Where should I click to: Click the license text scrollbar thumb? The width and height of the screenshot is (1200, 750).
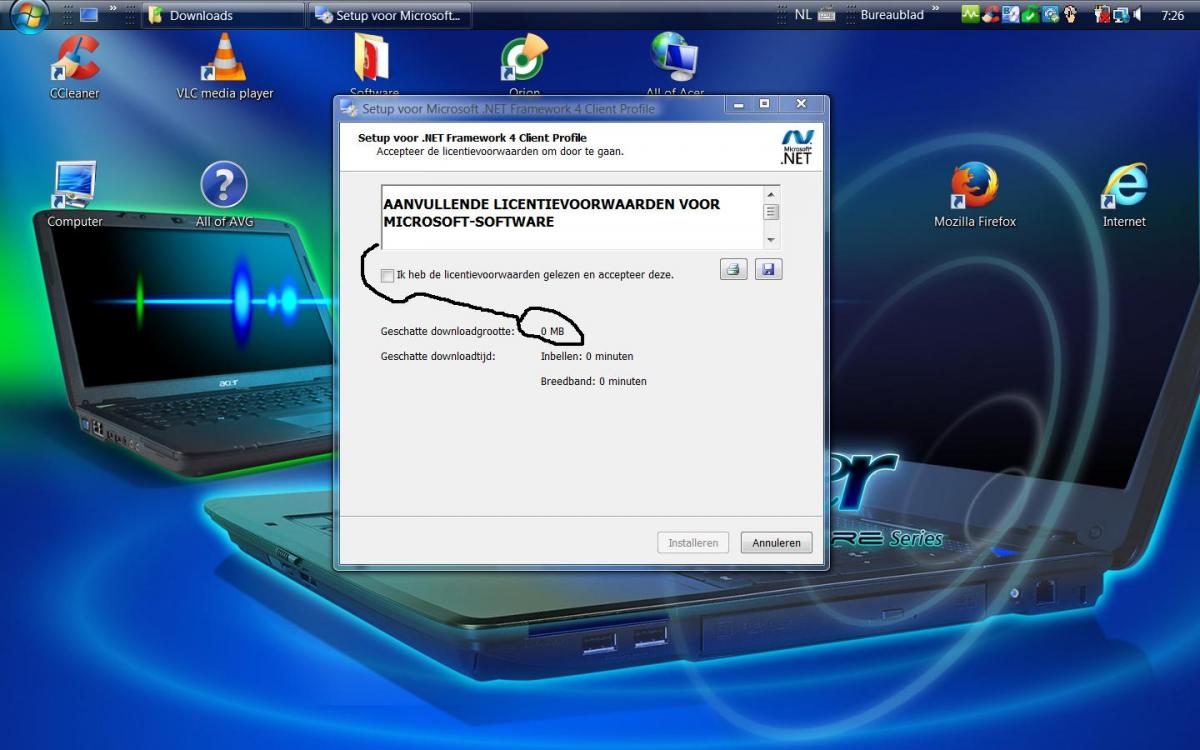[x=771, y=212]
